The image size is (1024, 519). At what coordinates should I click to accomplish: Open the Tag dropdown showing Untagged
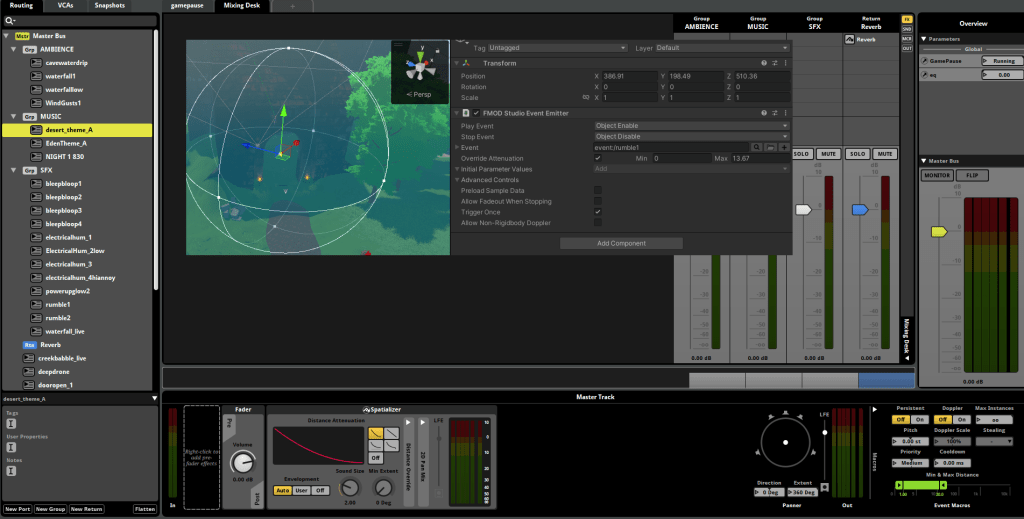pos(558,48)
